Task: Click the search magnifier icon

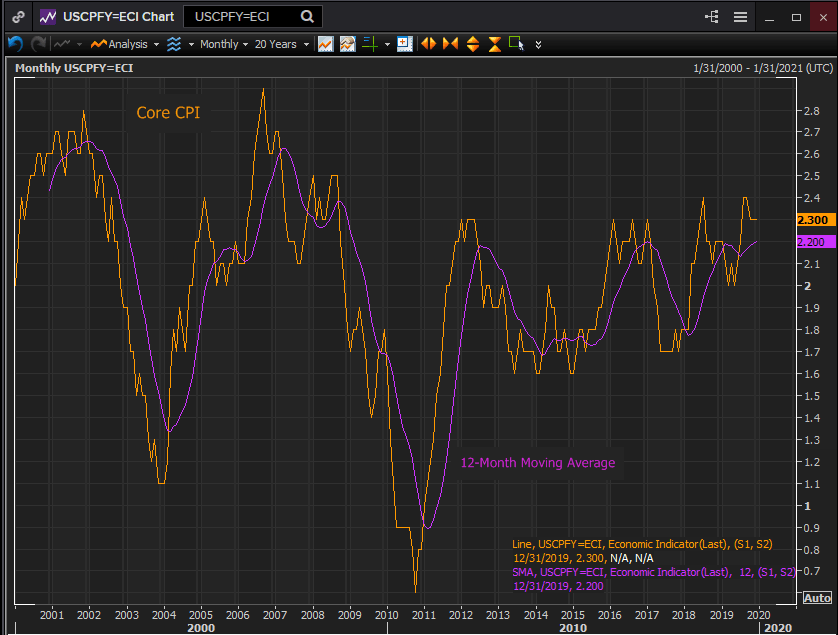Action: 307,17
